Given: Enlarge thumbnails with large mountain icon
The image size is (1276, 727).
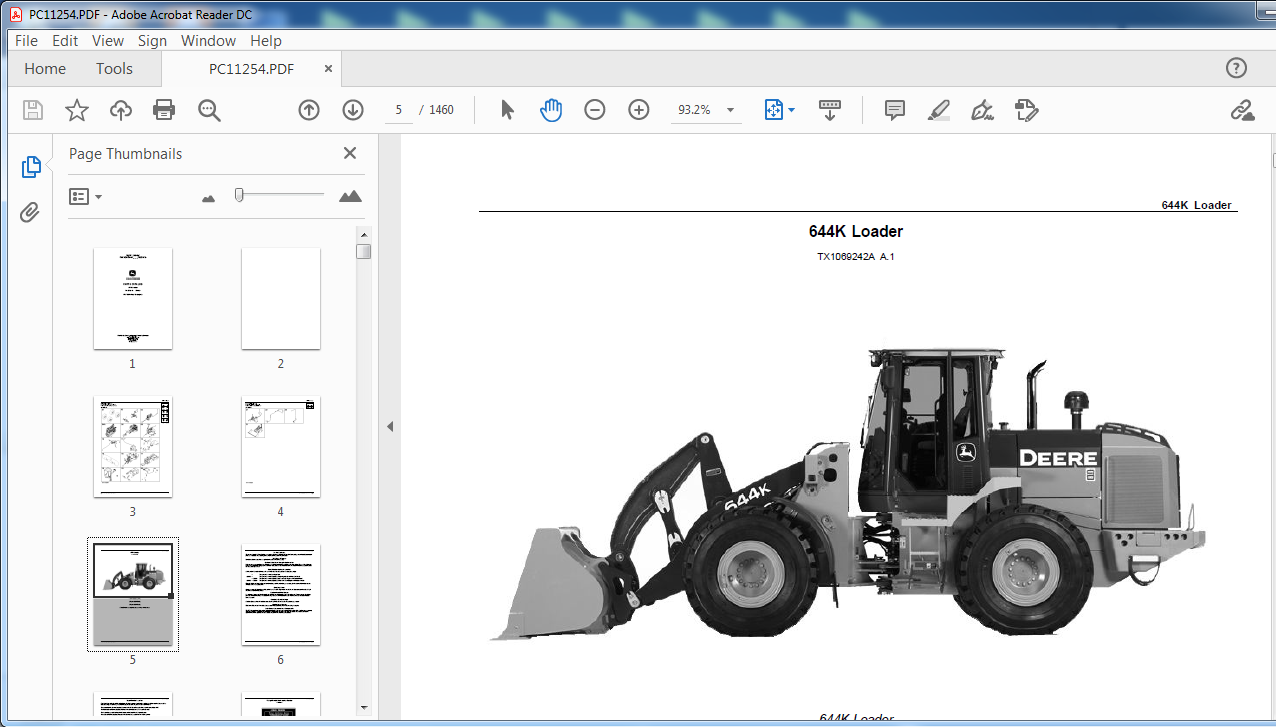Looking at the screenshot, I should click(350, 196).
